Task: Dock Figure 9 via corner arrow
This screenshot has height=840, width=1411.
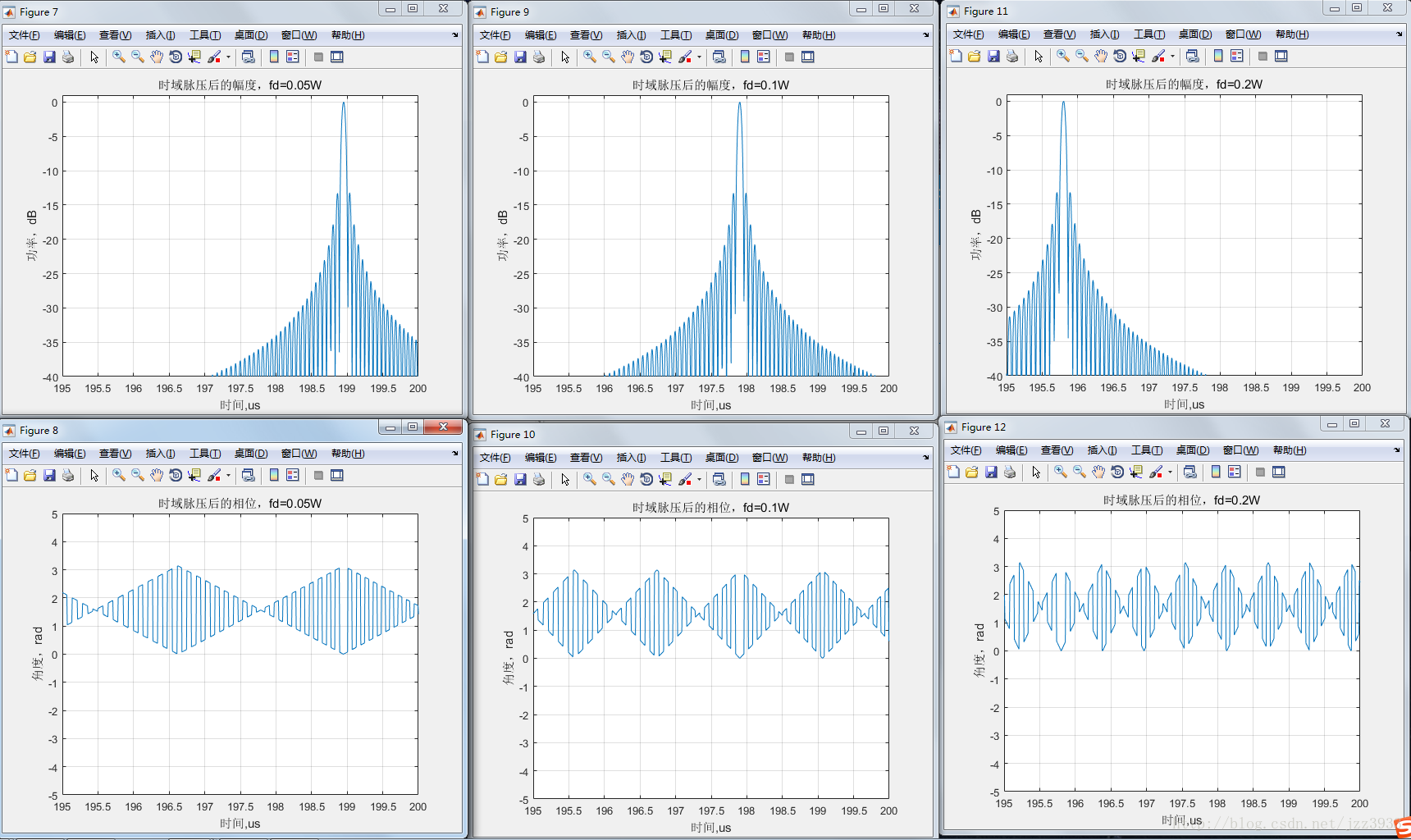Action: 926,35
